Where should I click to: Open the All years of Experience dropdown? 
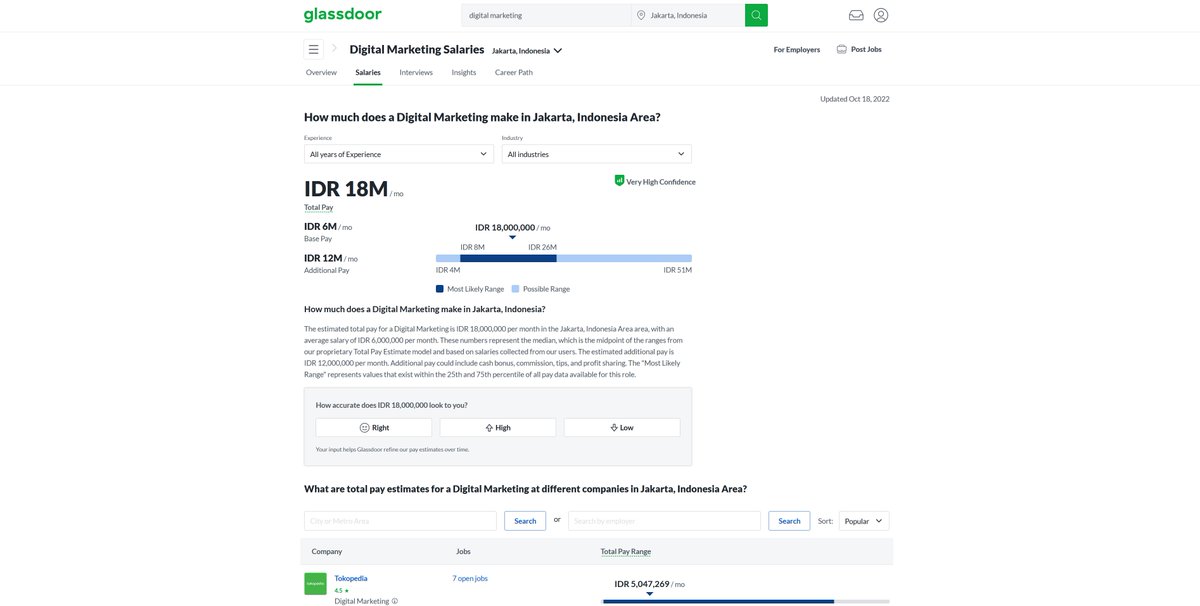tap(398, 154)
